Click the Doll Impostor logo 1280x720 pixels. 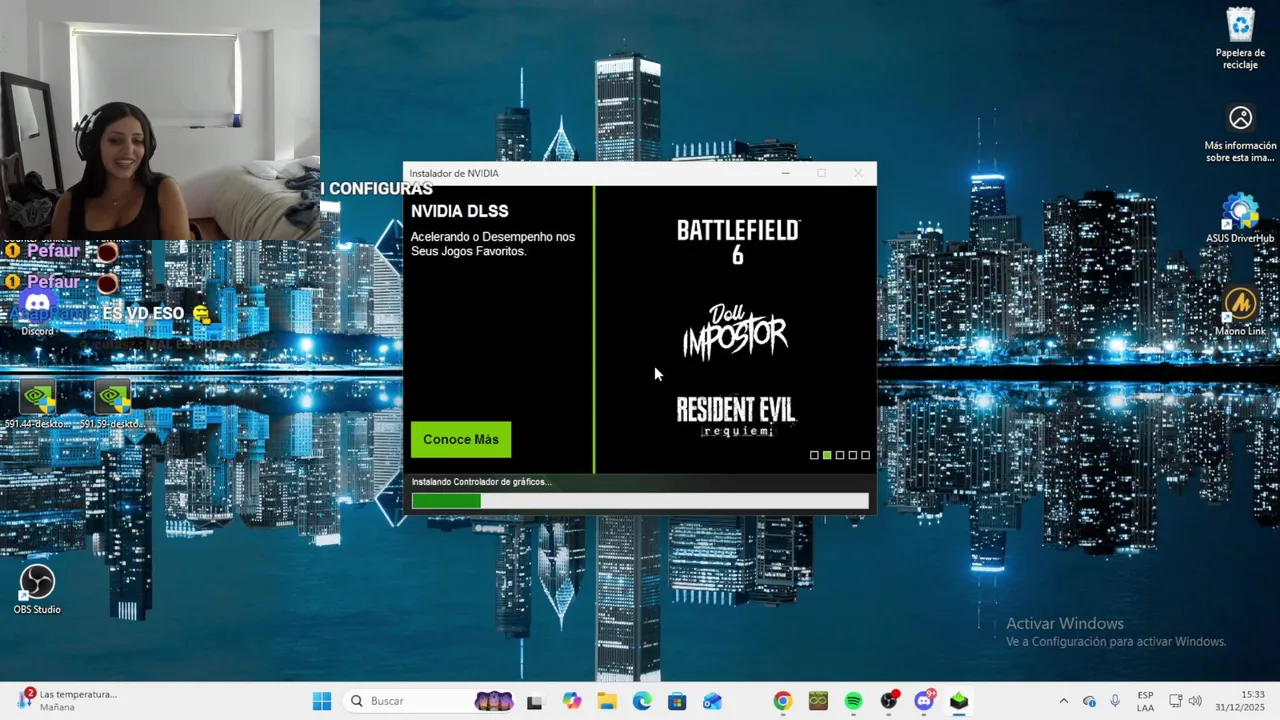[736, 331]
